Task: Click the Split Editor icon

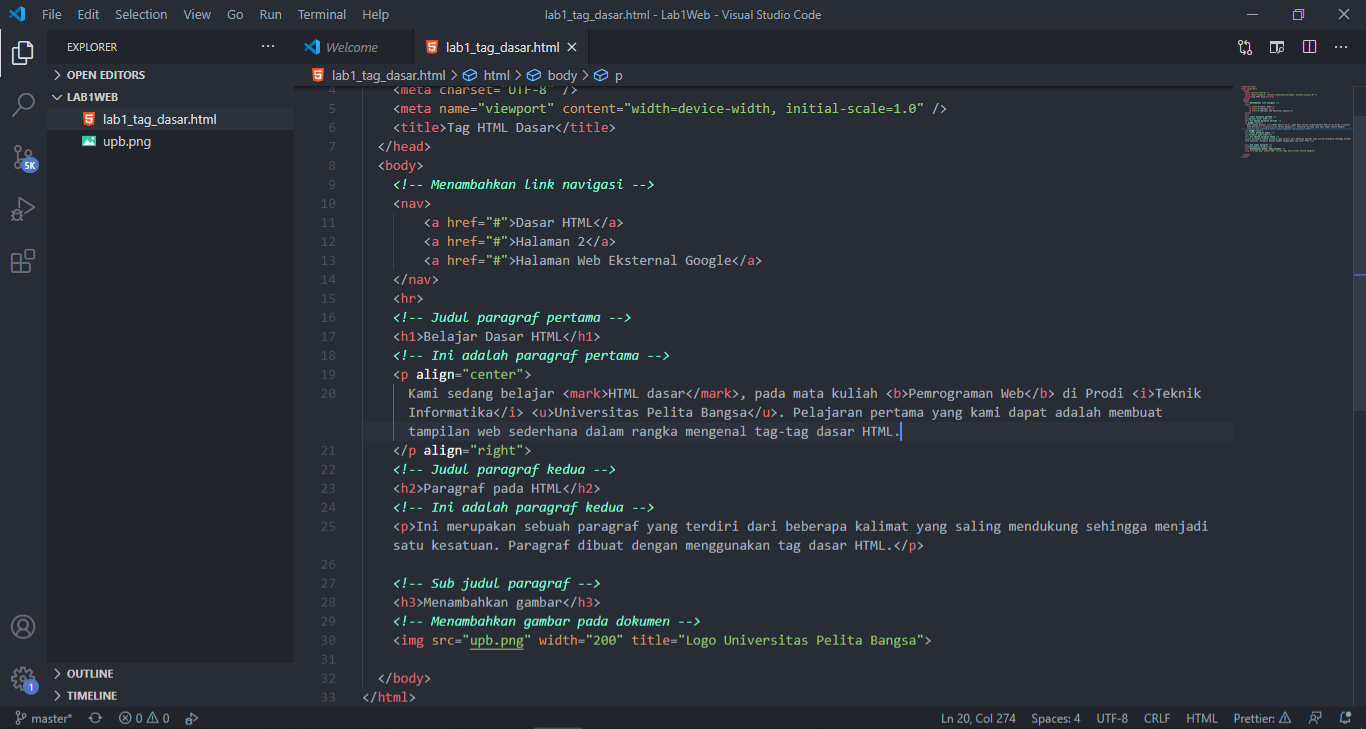Action: [1309, 46]
